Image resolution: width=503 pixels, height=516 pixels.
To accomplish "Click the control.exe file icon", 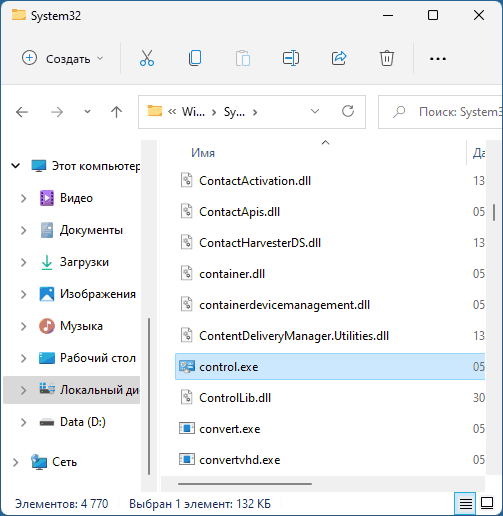I will coord(187,367).
